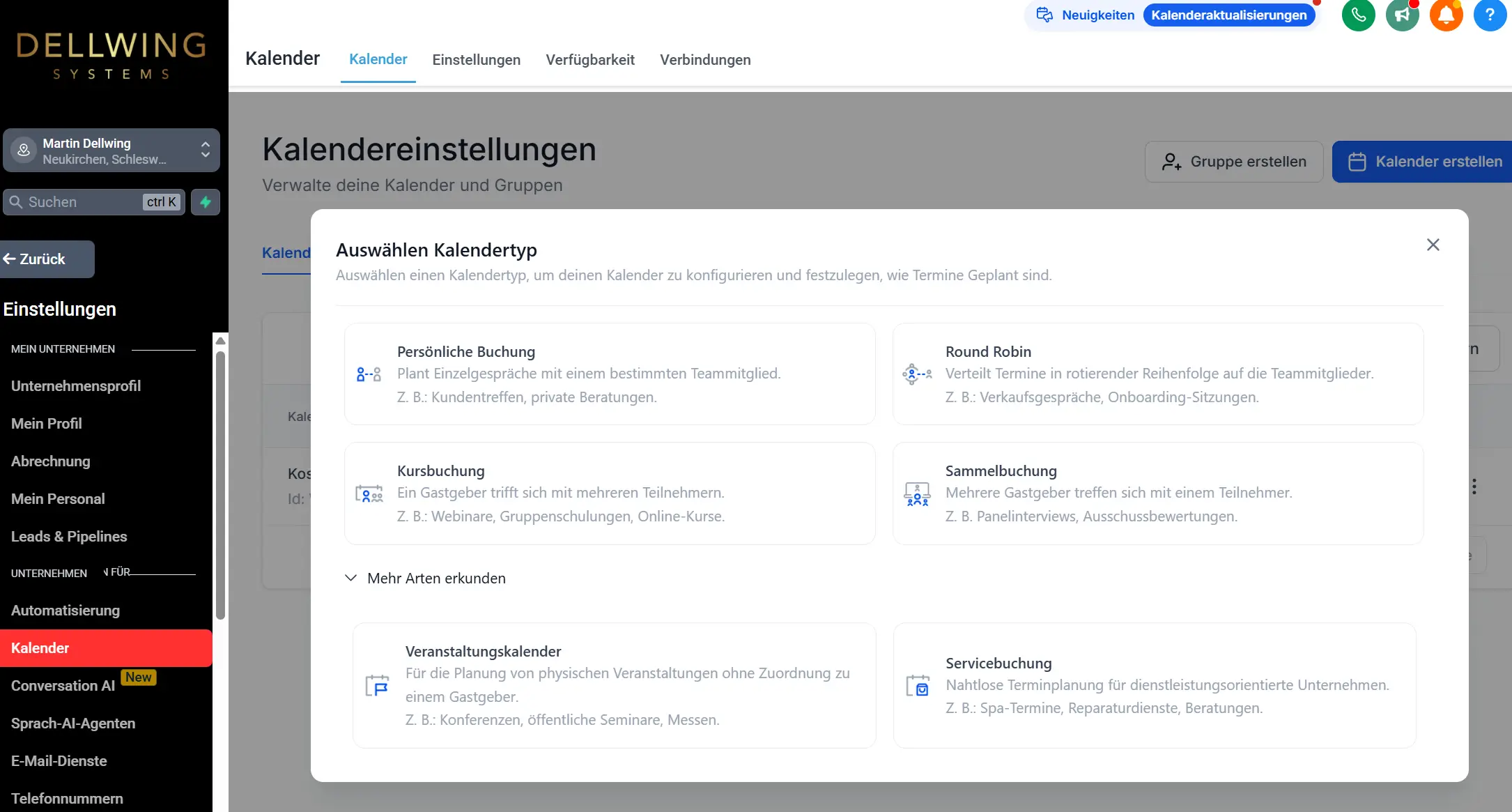Click the Neuigkeiten chat icon

[x=1044, y=15]
